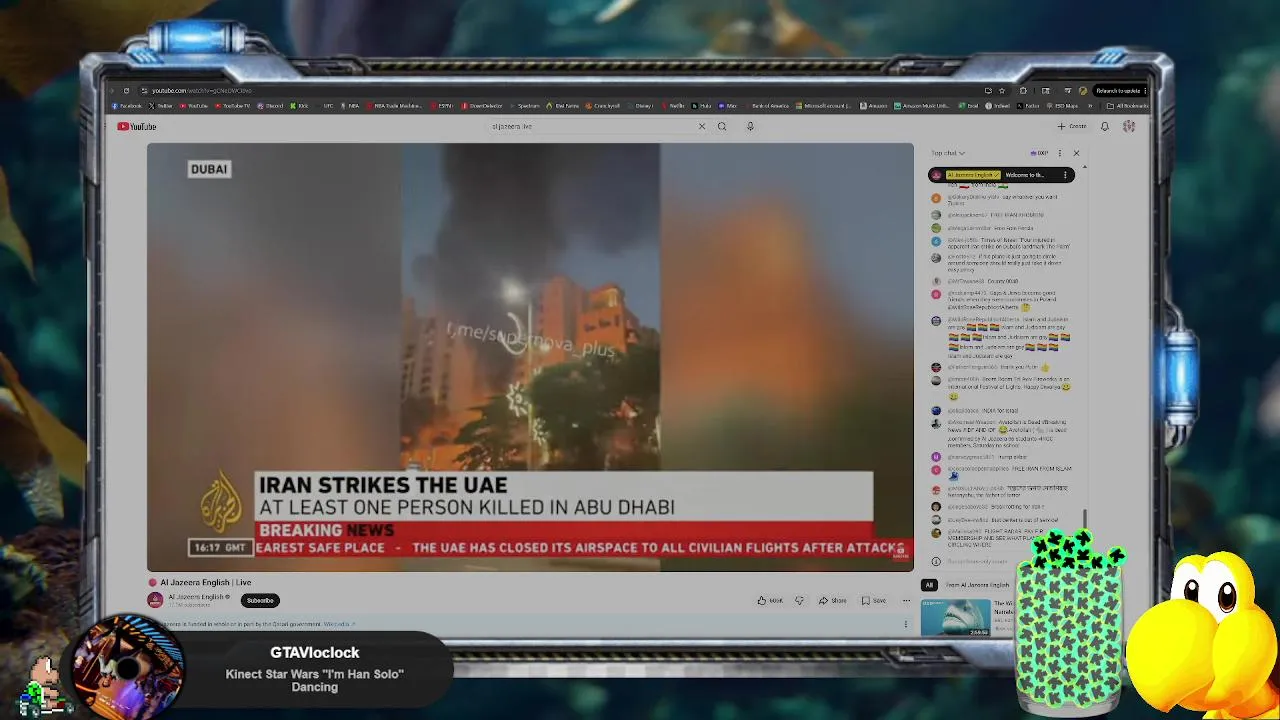The height and width of the screenshot is (720, 1280).
Task: Click browser extensions puzzle icon
Action: tap(1023, 91)
